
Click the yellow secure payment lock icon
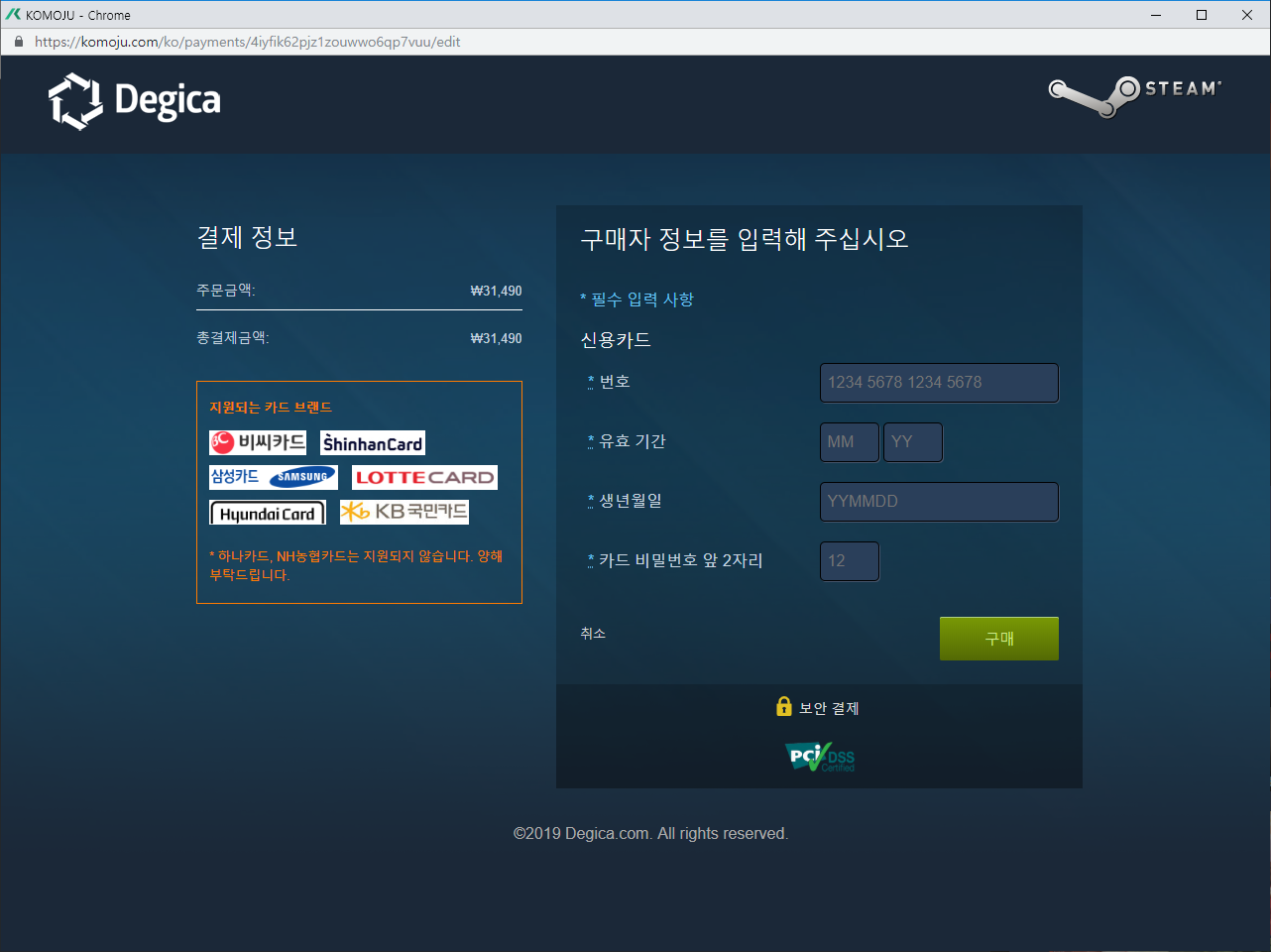pos(784,706)
